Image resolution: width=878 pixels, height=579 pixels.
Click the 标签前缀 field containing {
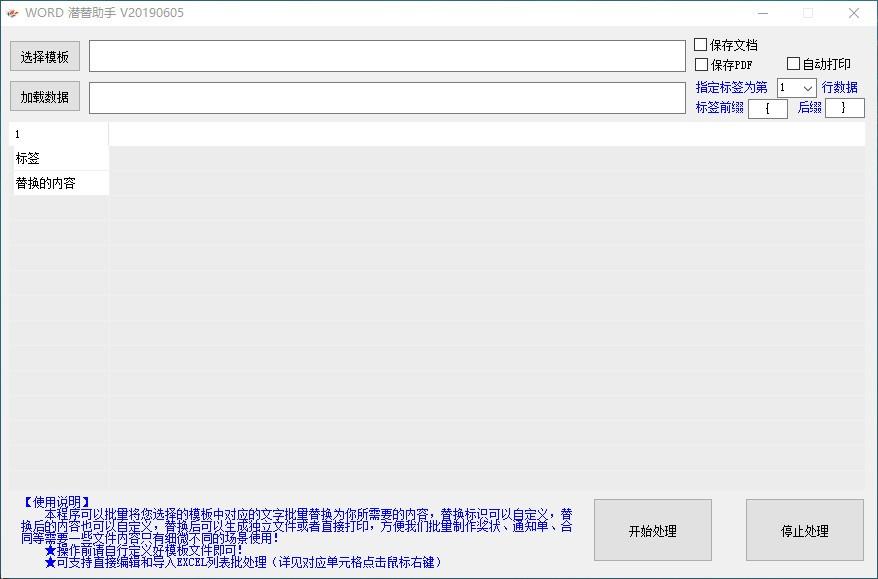pyautogui.click(x=768, y=107)
